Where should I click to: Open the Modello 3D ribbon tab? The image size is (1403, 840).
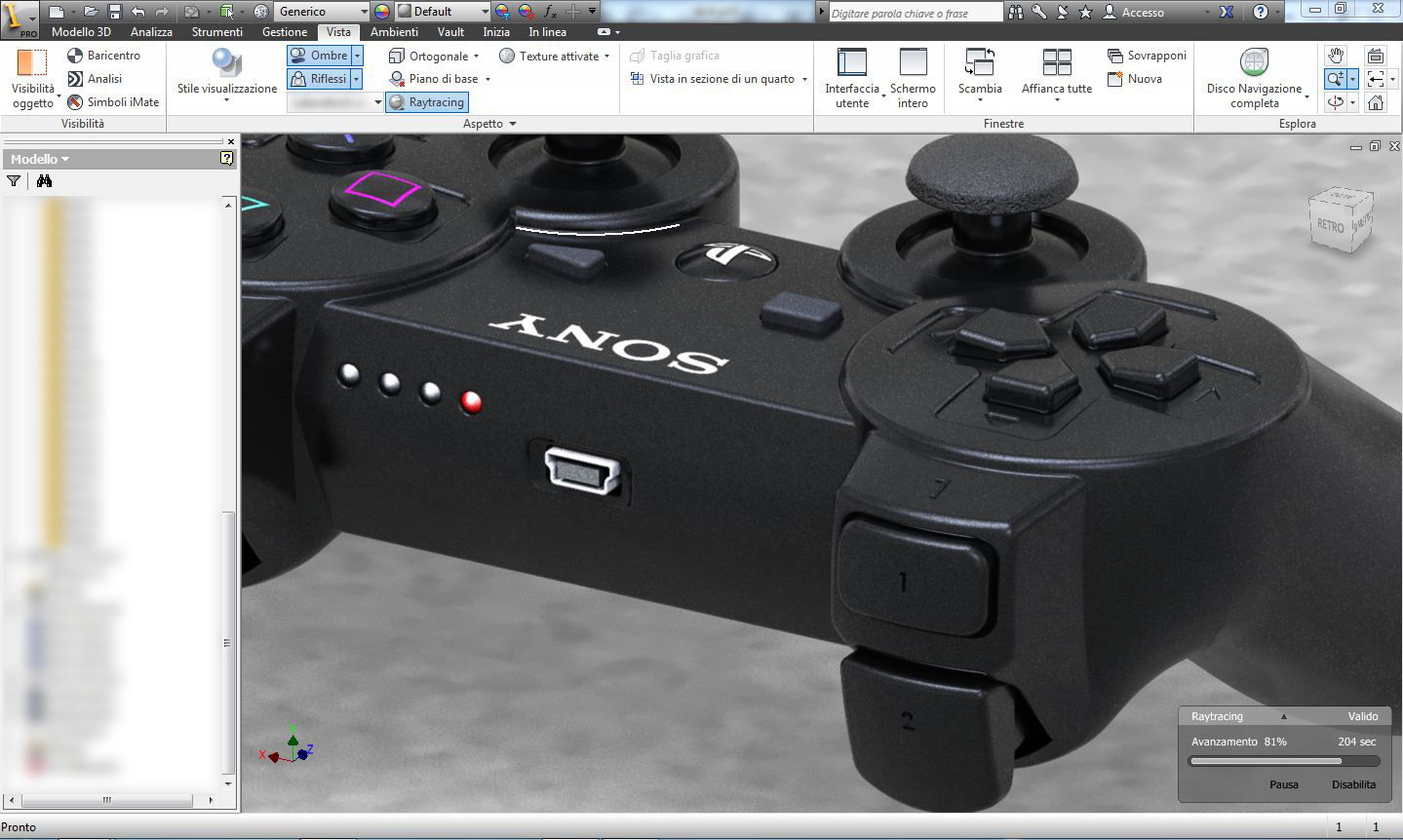point(81,32)
